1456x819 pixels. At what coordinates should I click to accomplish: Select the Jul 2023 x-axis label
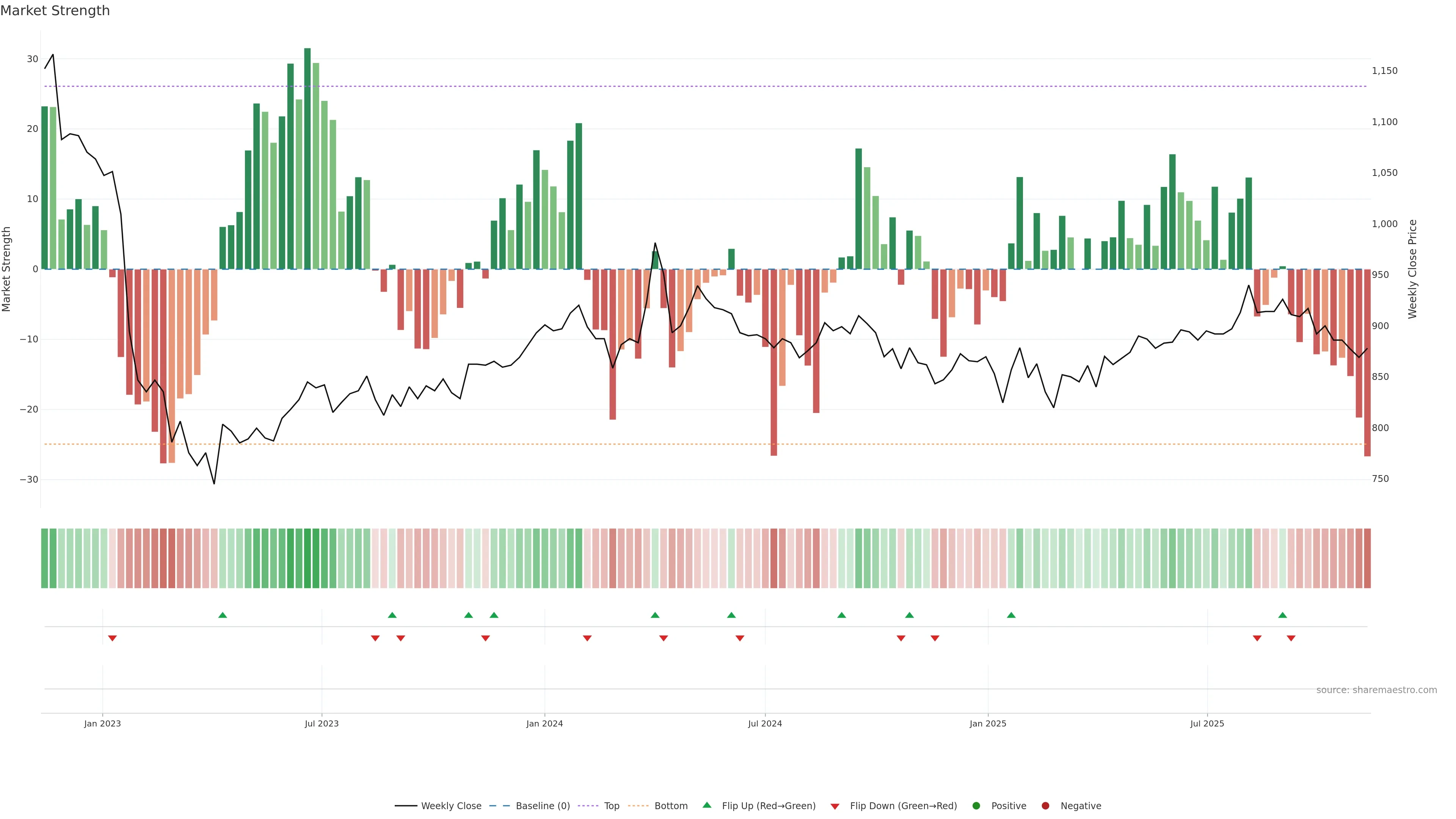coord(322,723)
